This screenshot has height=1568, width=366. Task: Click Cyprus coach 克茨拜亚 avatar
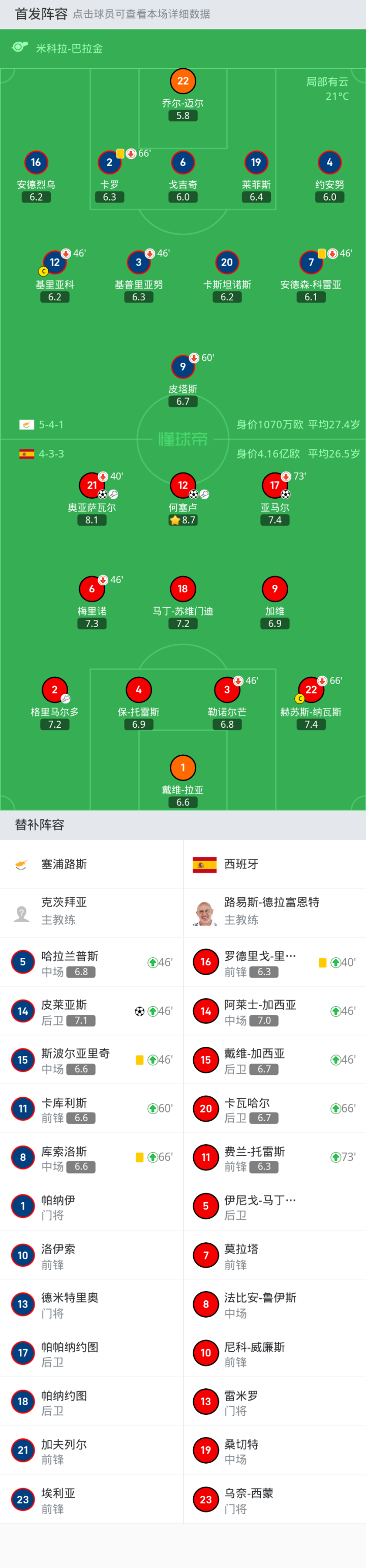click(22, 912)
